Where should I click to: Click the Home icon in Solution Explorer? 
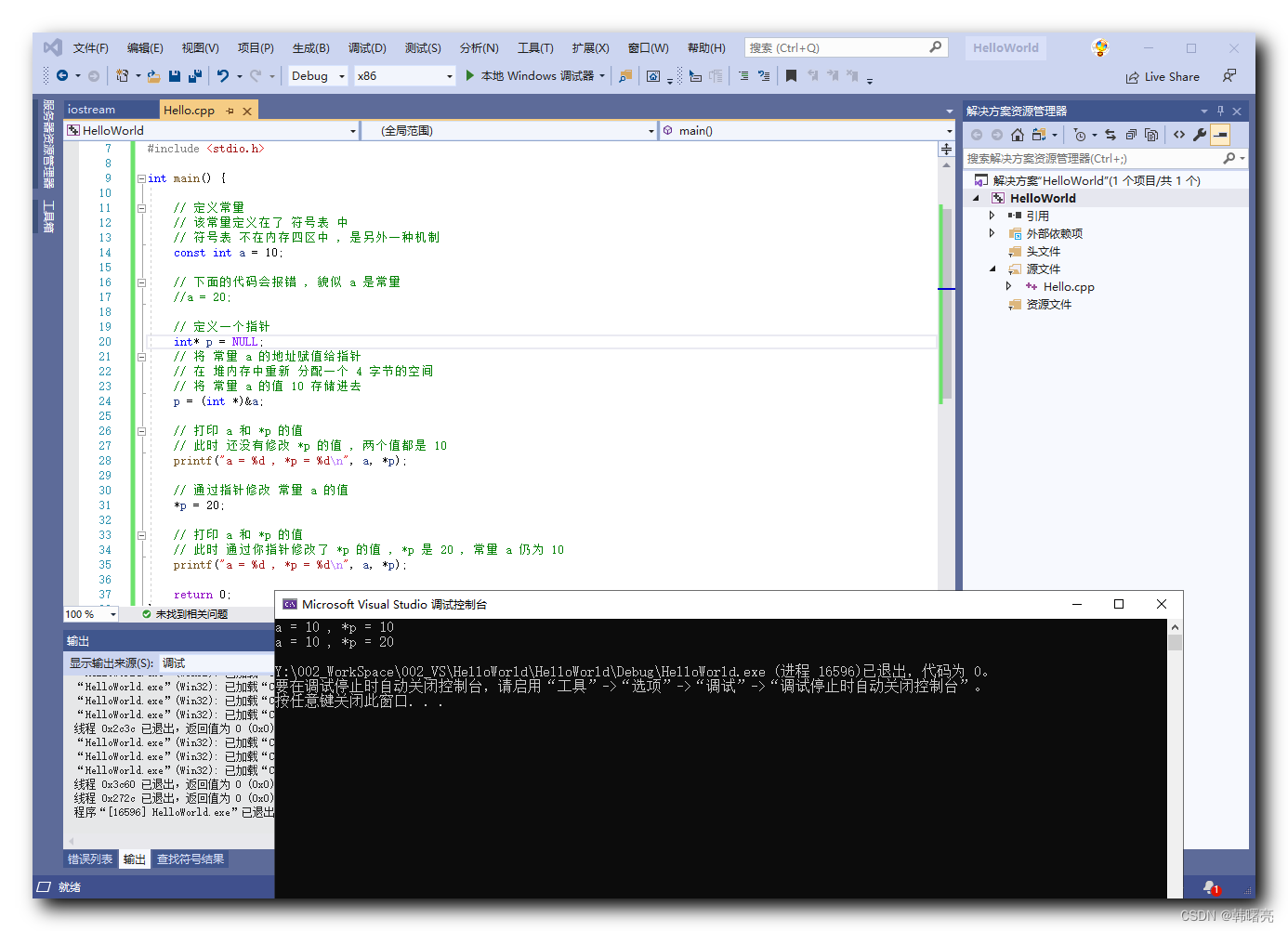[1018, 135]
